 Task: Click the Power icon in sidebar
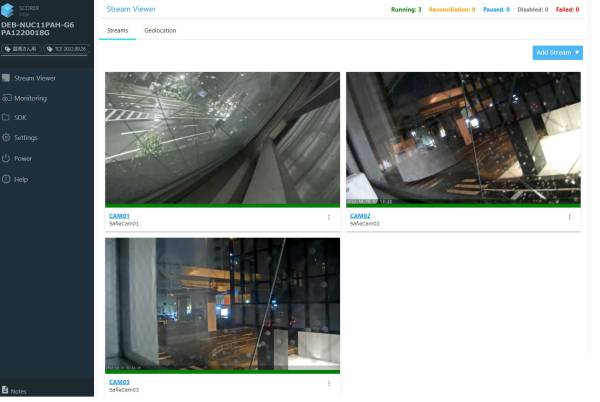coord(7,158)
